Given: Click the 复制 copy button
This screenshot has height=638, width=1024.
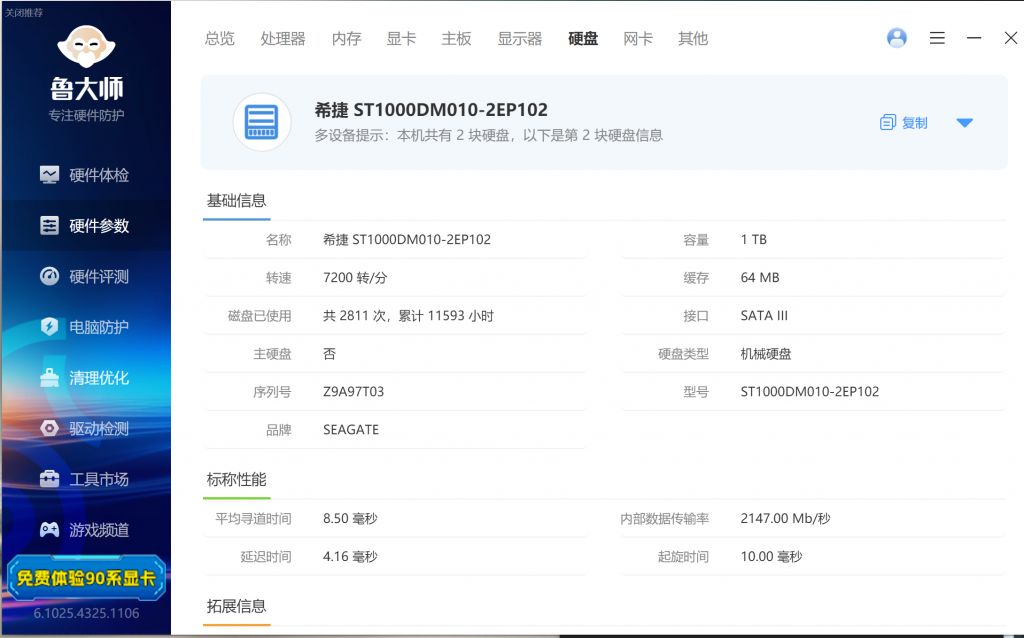Looking at the screenshot, I should tap(903, 122).
